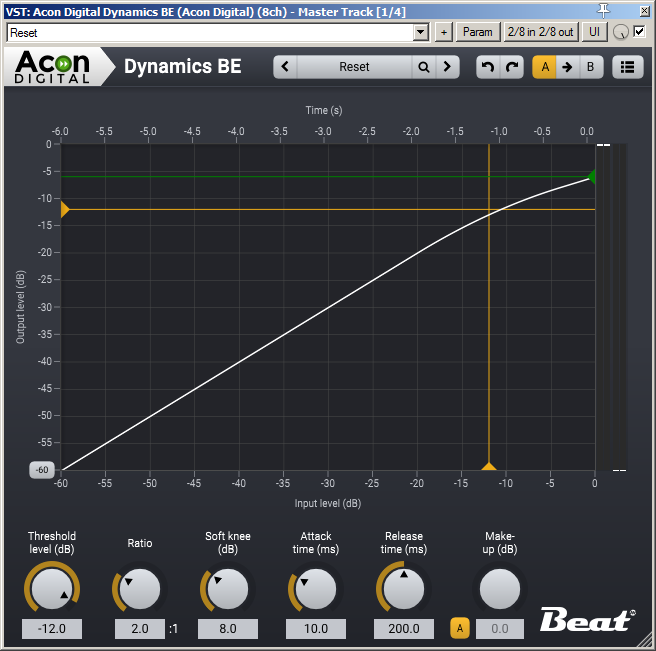The width and height of the screenshot is (656, 651).
Task: Open the preset search magnifier
Action: pos(423,67)
